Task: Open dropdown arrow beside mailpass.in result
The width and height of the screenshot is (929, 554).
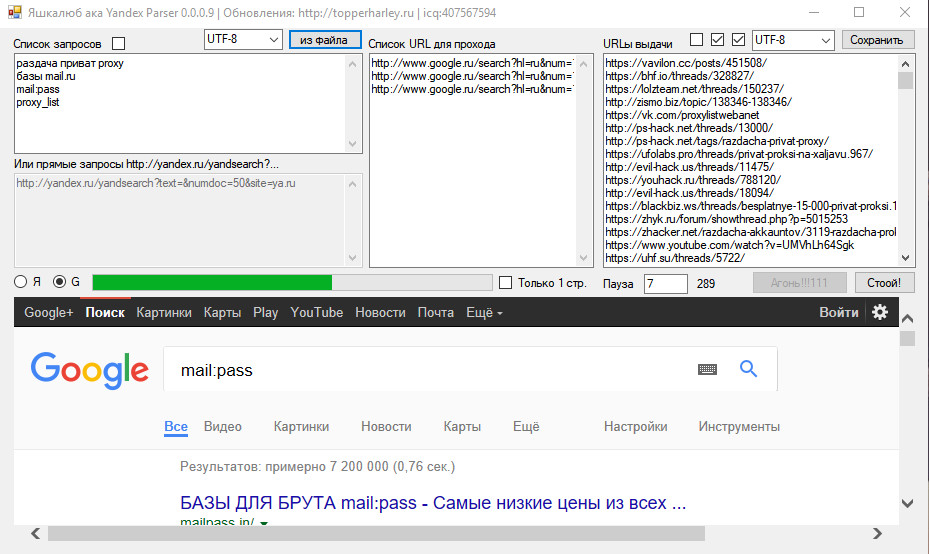Action: (x=264, y=523)
